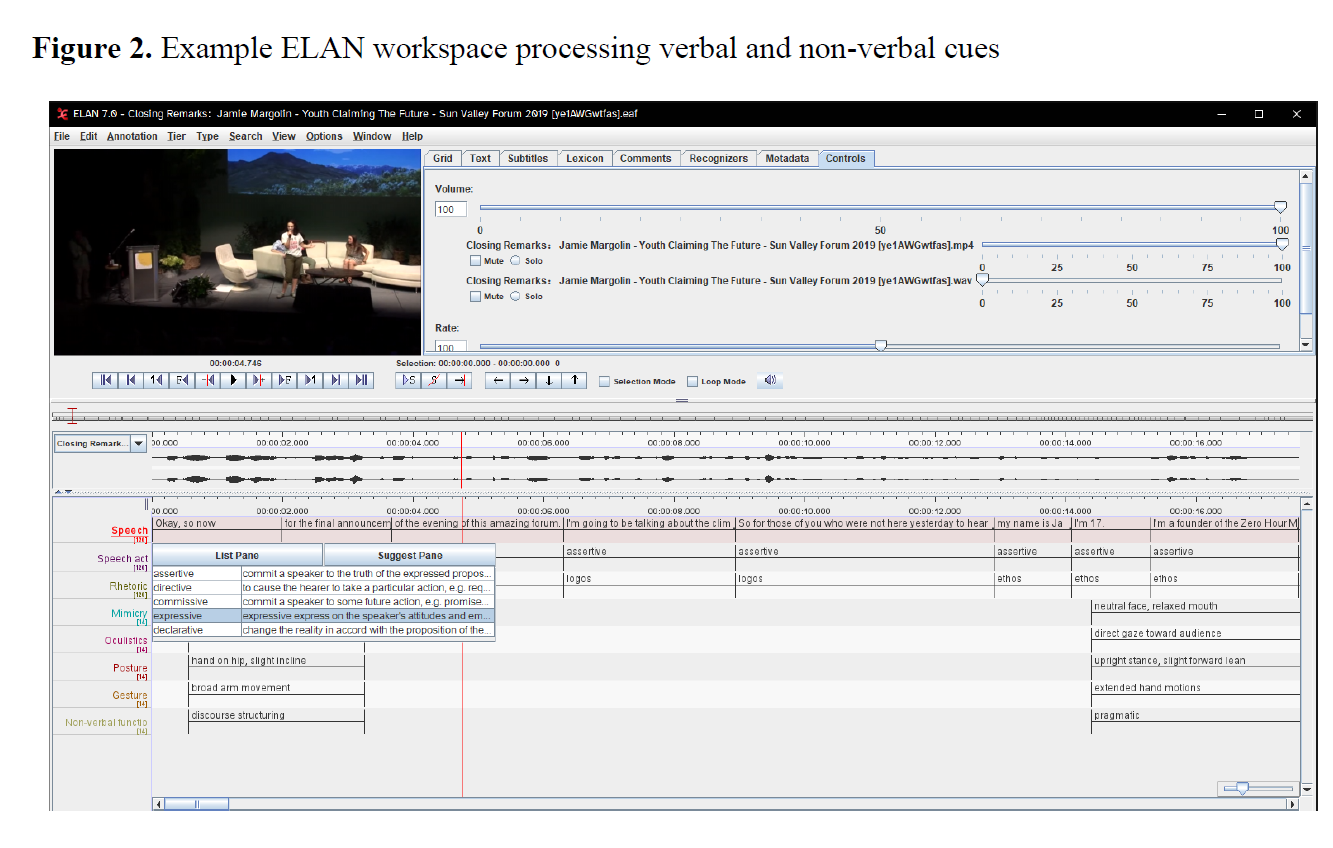Go to the end of media

[x=362, y=380]
